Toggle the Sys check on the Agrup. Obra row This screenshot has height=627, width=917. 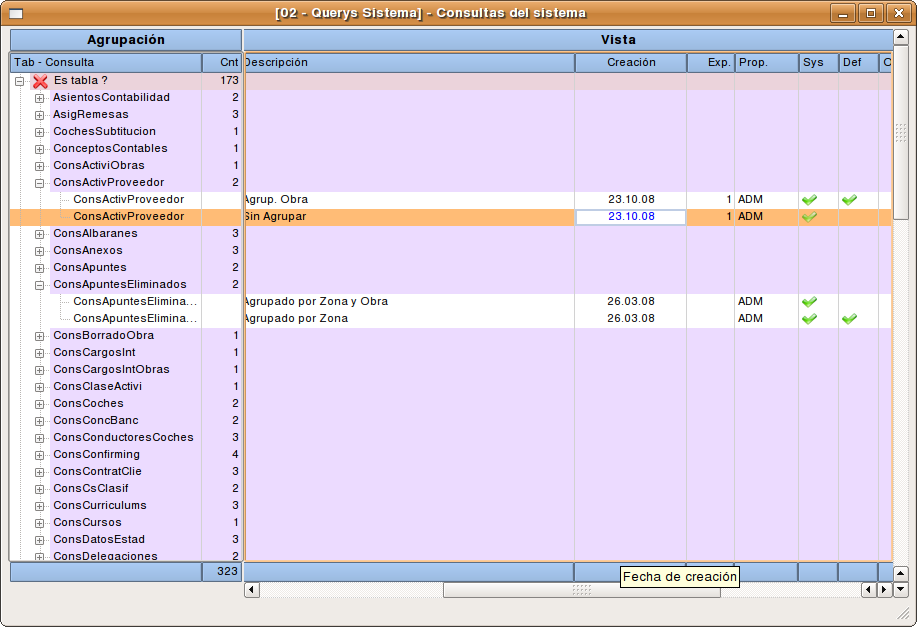pos(809,199)
